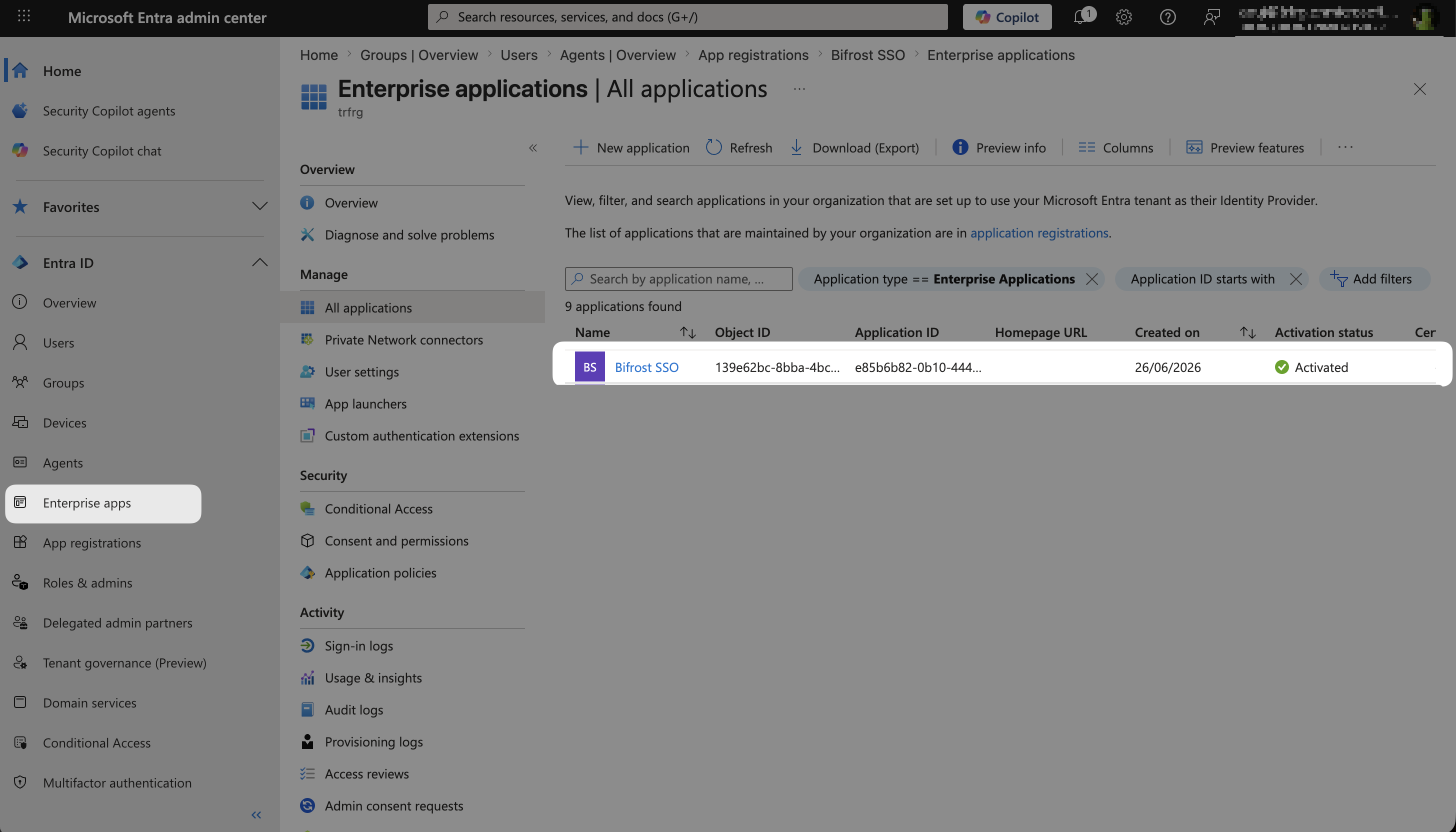Open User settings
This screenshot has height=832, width=1456.
pyautogui.click(x=361, y=372)
